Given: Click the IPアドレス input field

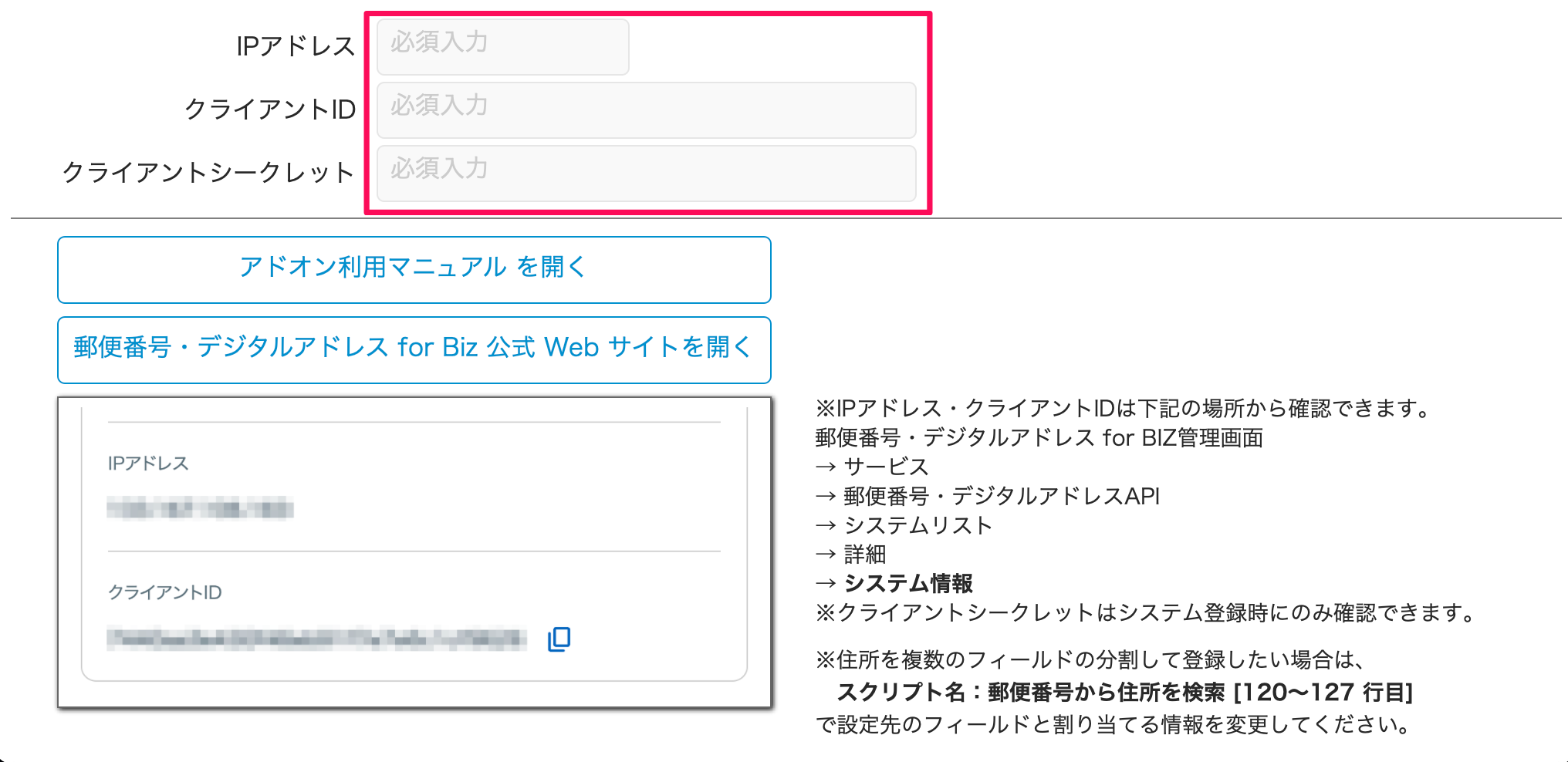Looking at the screenshot, I should pyautogui.click(x=502, y=46).
